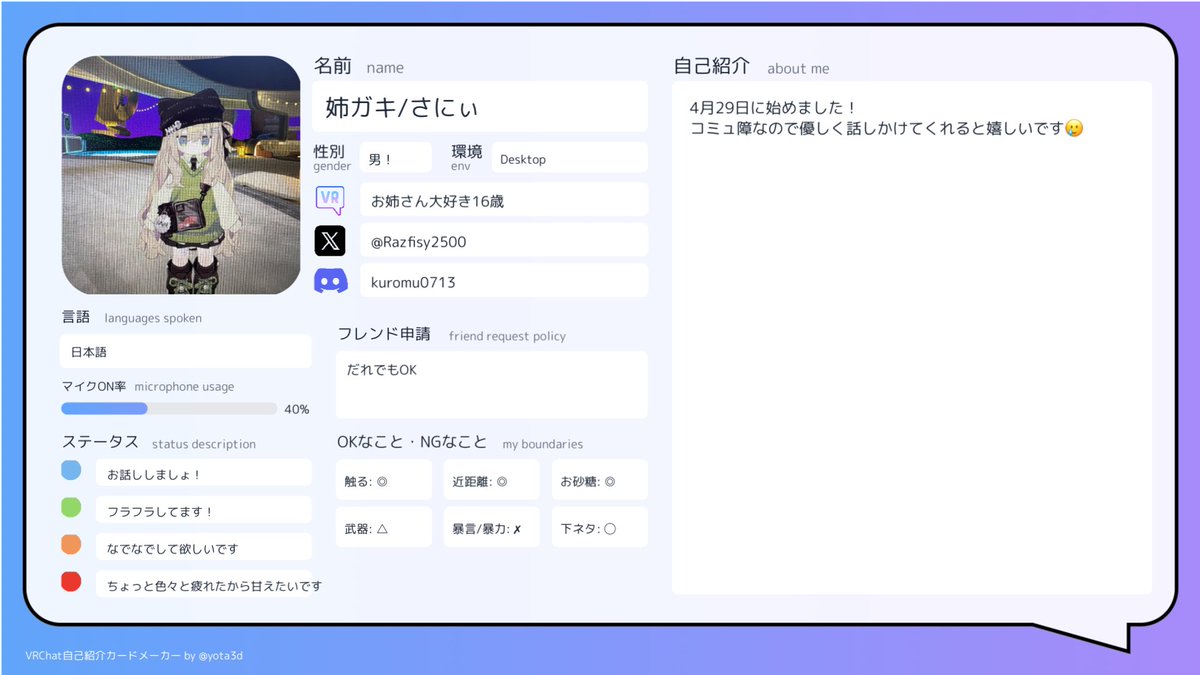Click the green status color dot
Viewport: 1200px width, 675px height.
pos(71,507)
